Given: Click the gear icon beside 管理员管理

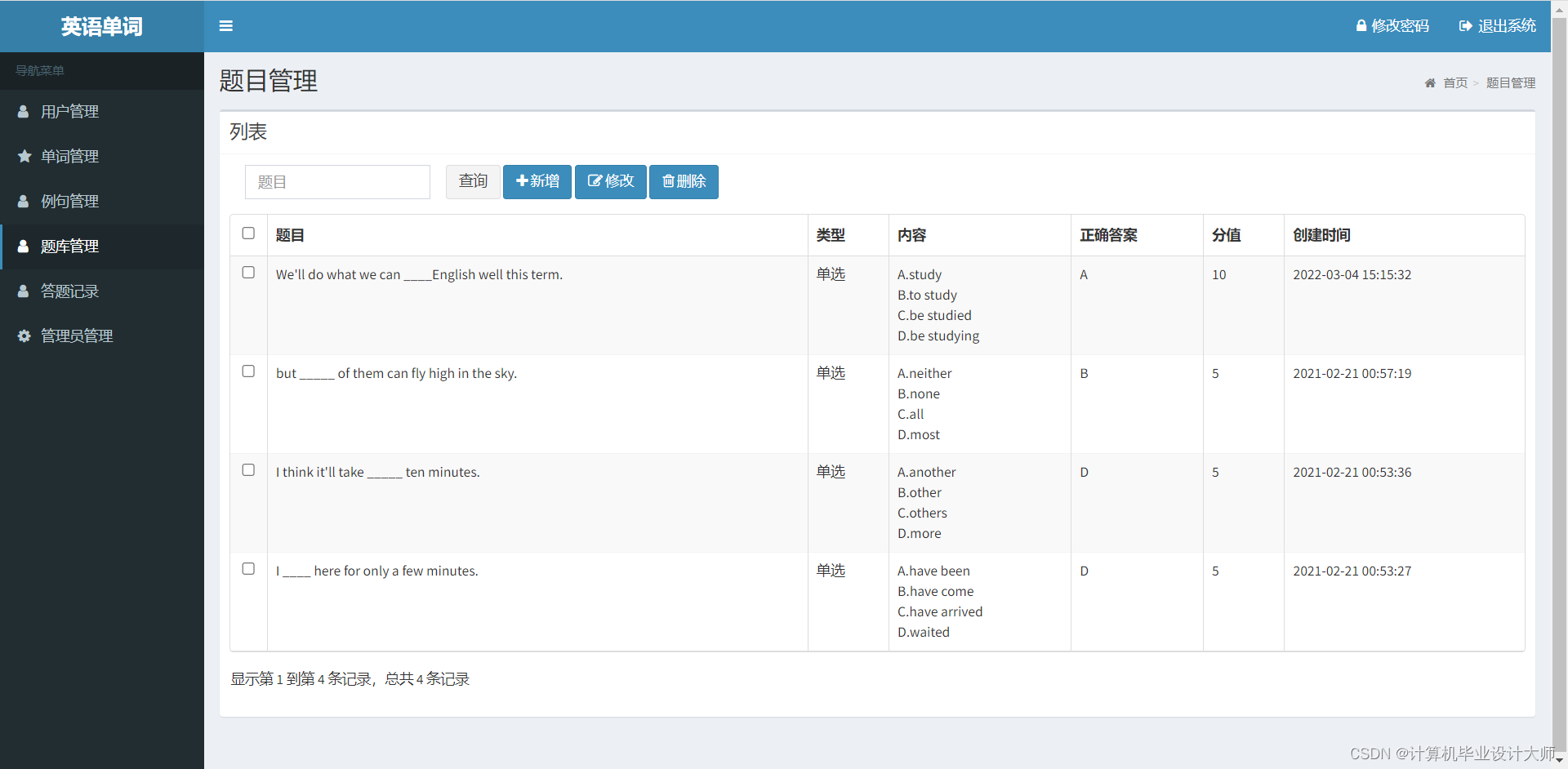Looking at the screenshot, I should click(x=23, y=336).
